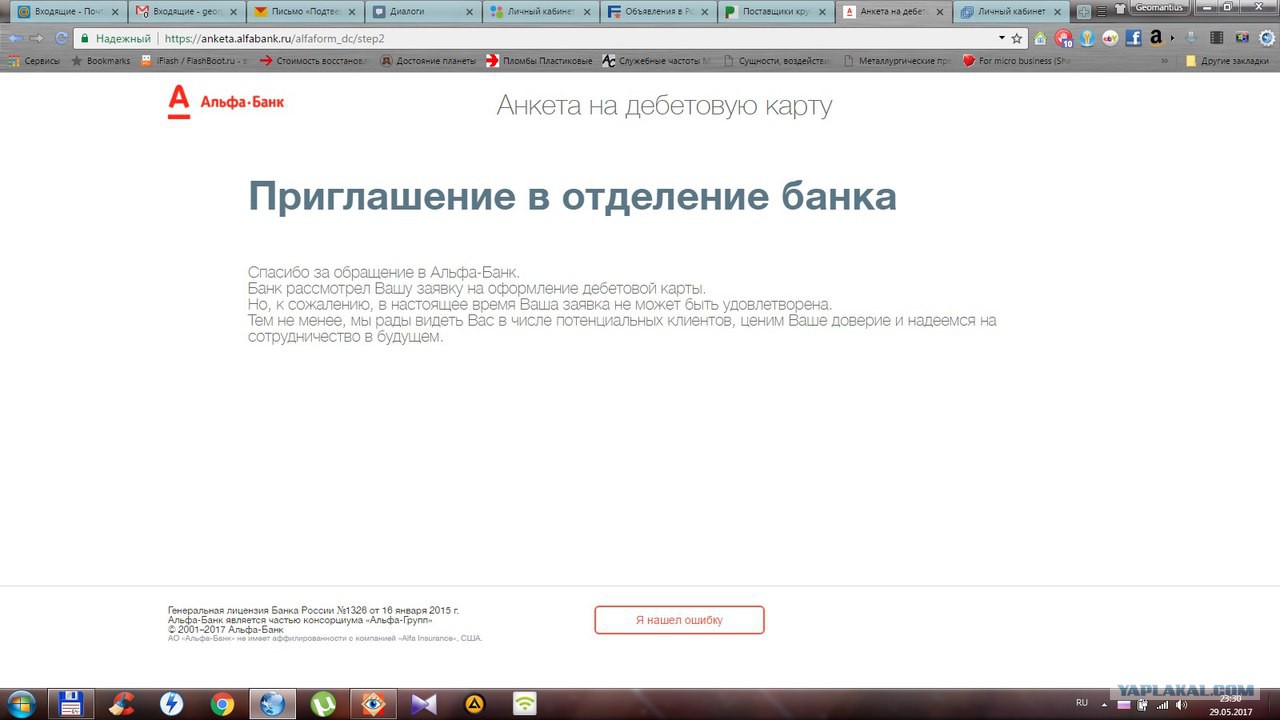The height and width of the screenshot is (720, 1280).
Task: Click the Alfa-Bank logo
Action: pos(226,102)
